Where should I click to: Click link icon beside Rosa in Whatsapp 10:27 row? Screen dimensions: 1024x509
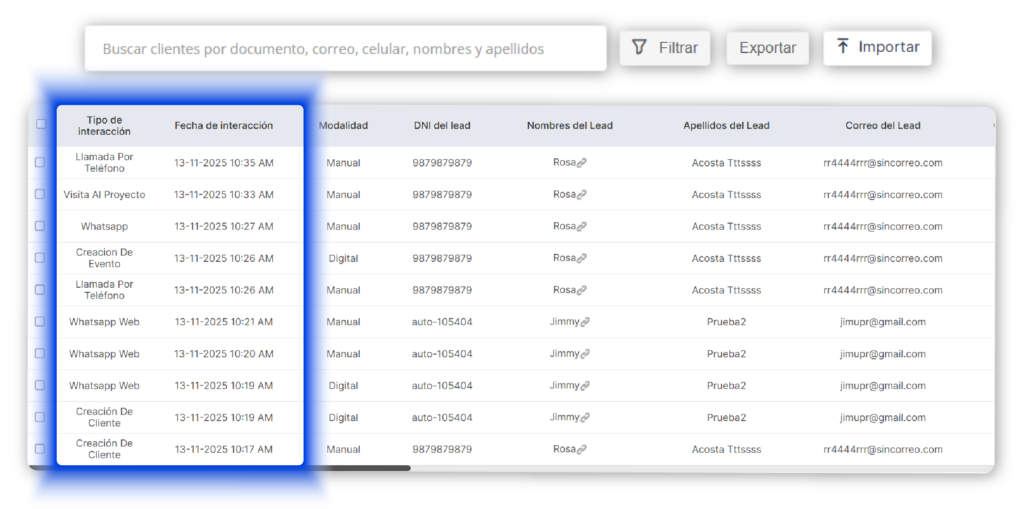point(582,226)
